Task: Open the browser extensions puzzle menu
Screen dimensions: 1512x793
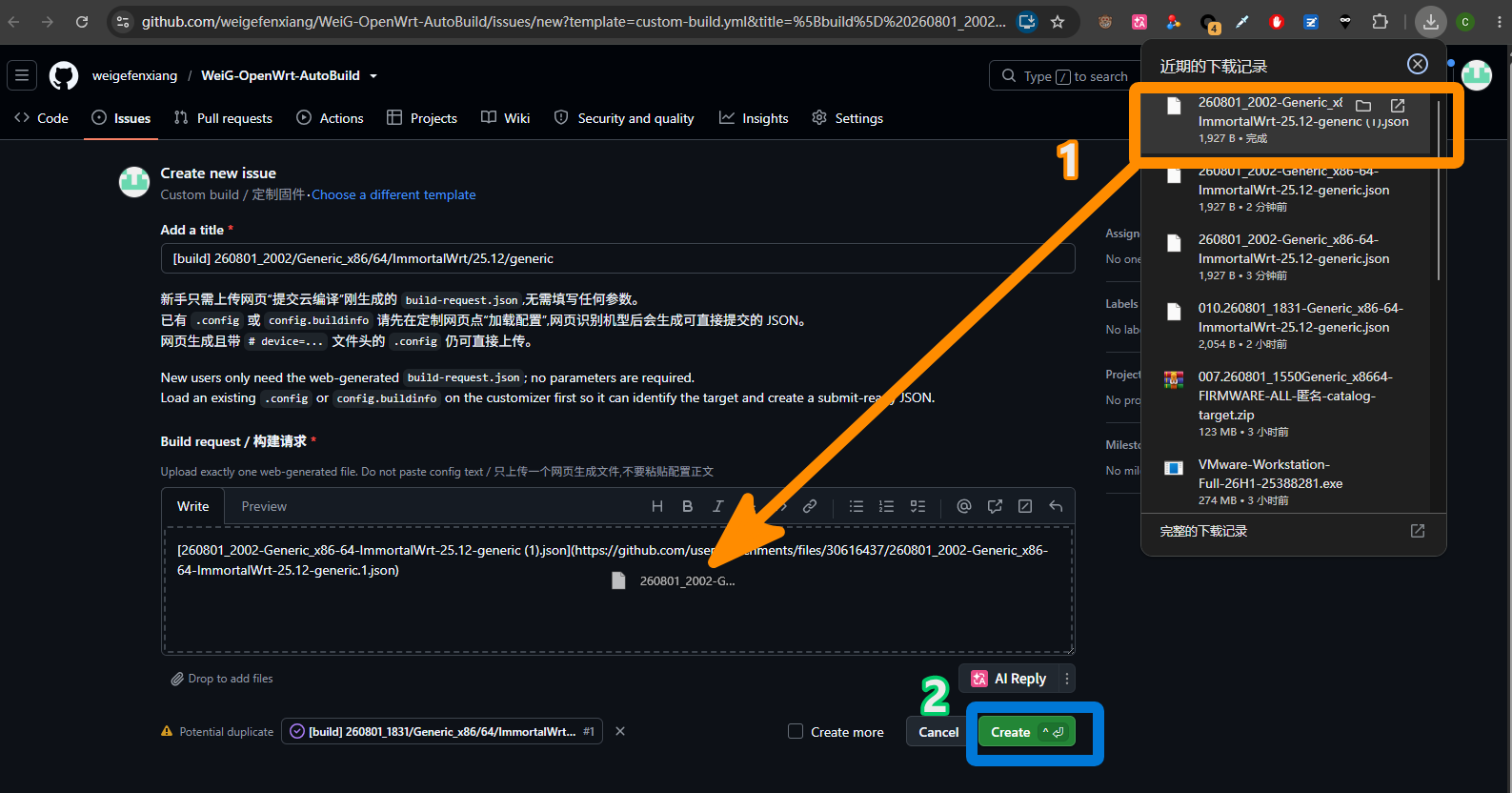Action: [x=1380, y=22]
